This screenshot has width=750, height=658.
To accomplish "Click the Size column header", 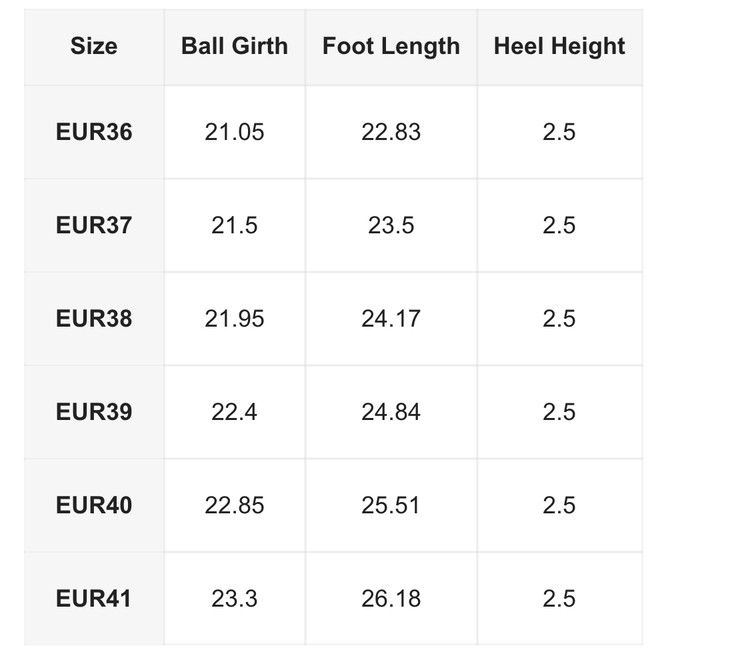I will [94, 46].
